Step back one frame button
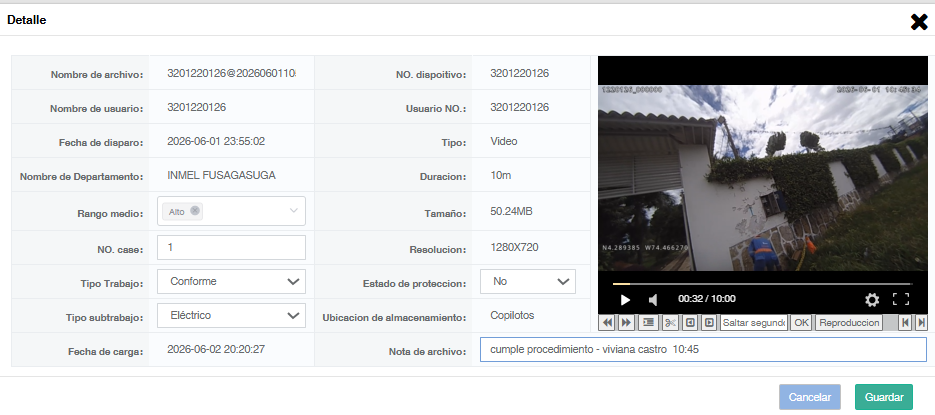This screenshot has height=415, width=935. click(690, 323)
